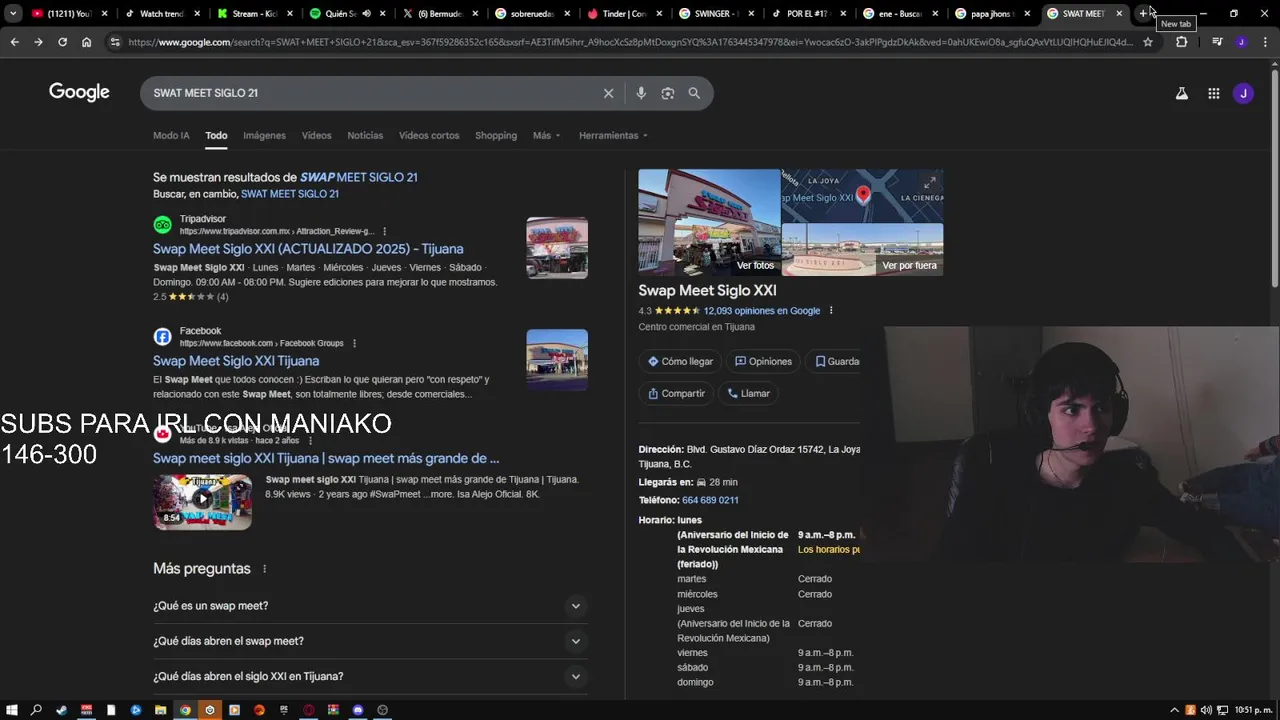Open the Google apps grid
The height and width of the screenshot is (720, 1280).
[1213, 93]
